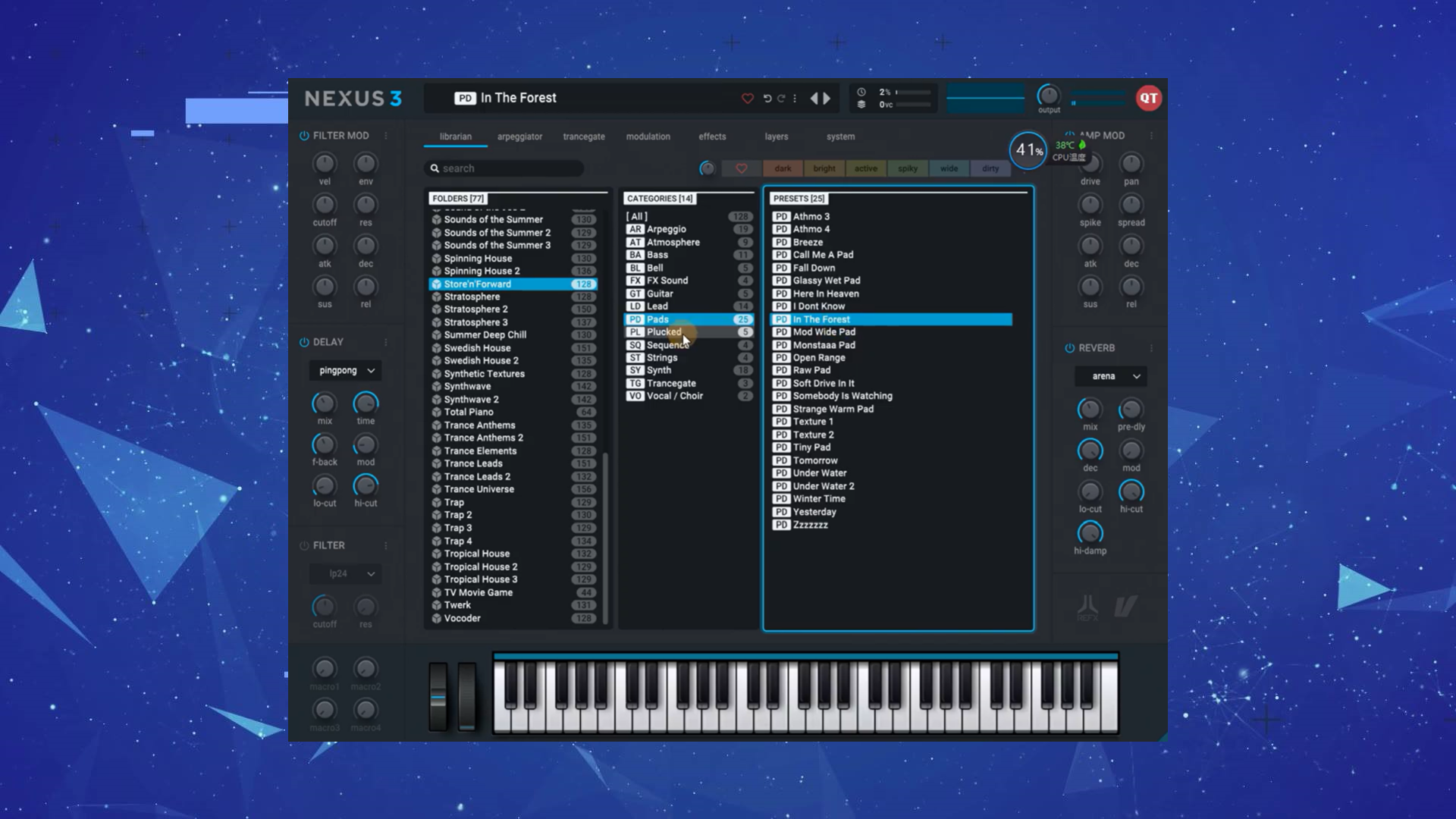The width and height of the screenshot is (1456, 819).
Task: Open the system tab
Action: click(840, 136)
